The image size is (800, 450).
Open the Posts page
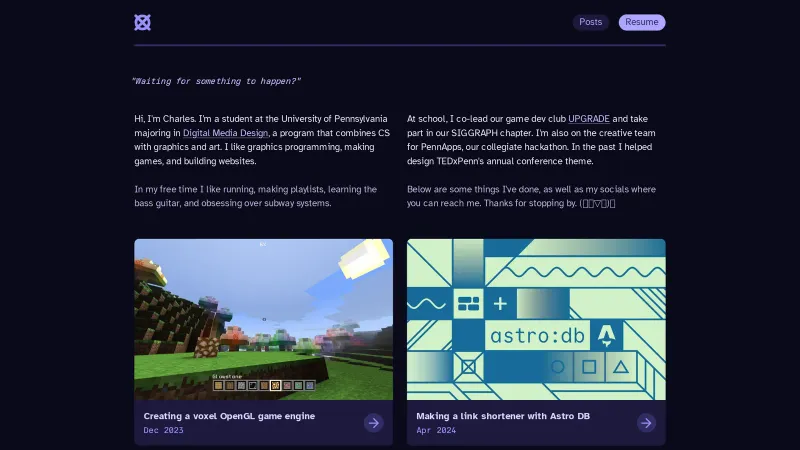pos(590,22)
